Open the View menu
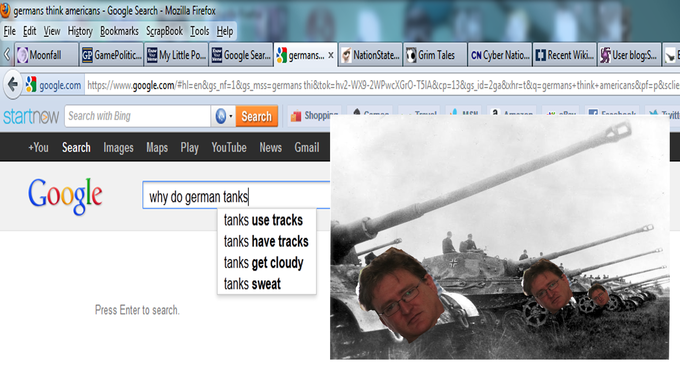The image size is (680, 383). [52, 31]
